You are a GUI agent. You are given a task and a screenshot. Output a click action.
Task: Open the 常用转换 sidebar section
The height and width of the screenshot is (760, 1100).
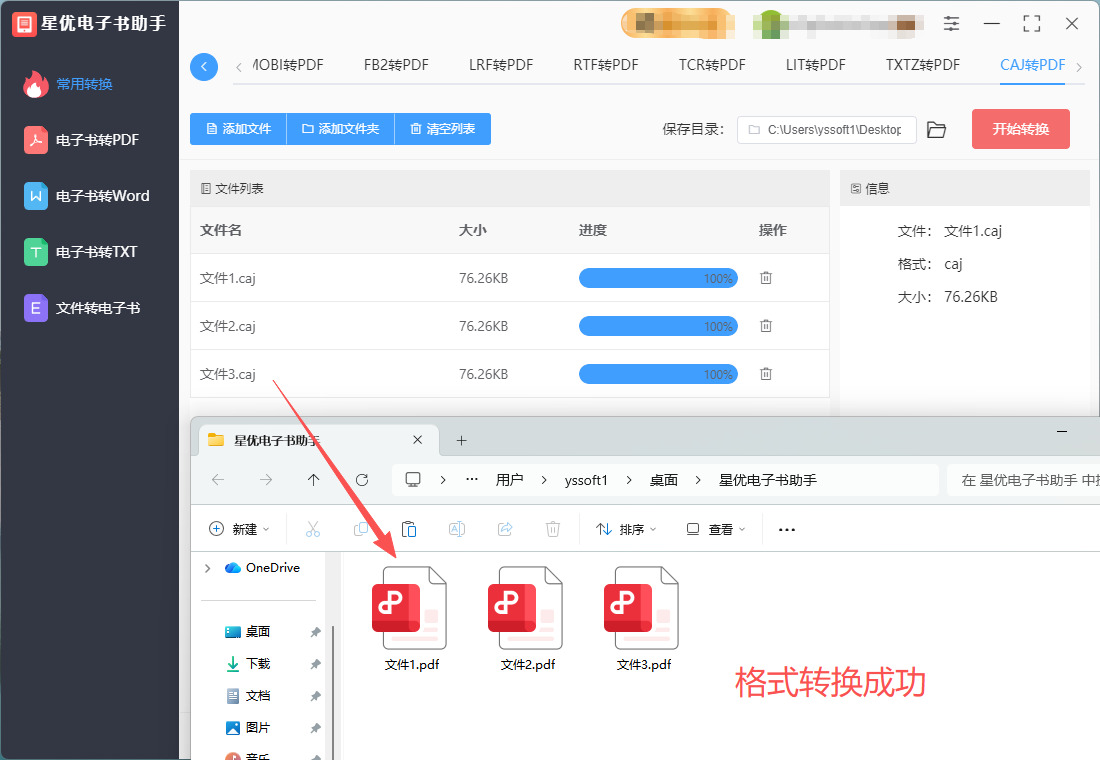(x=68, y=84)
